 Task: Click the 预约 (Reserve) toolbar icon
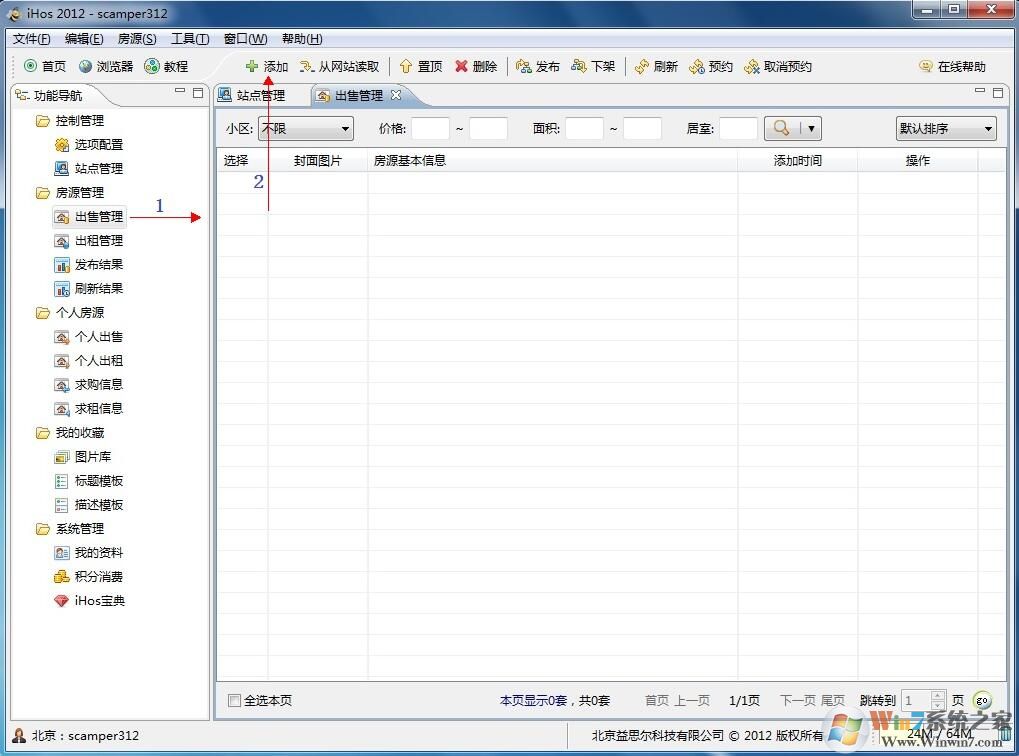tap(710, 66)
